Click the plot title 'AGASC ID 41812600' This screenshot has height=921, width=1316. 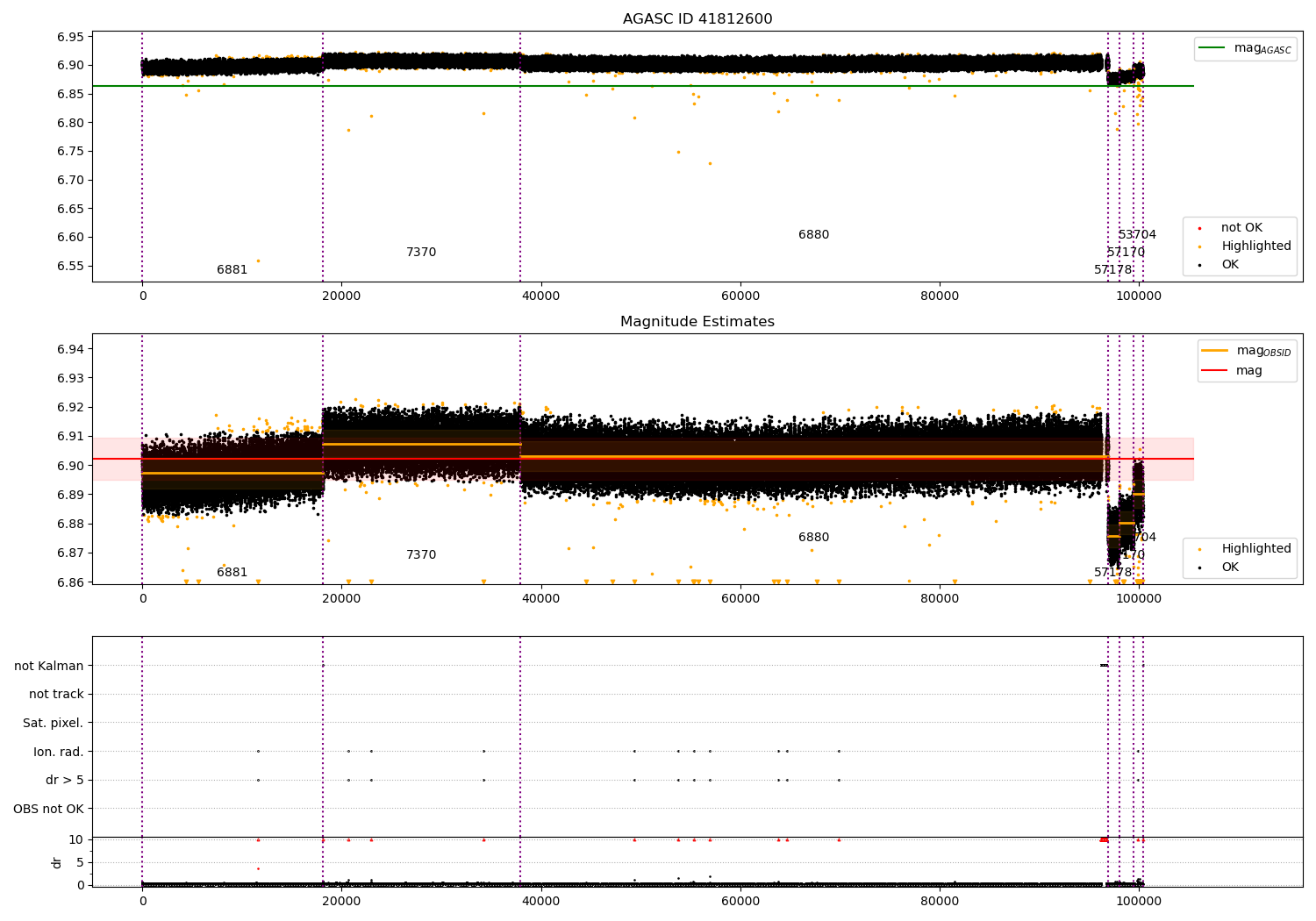[x=697, y=19]
